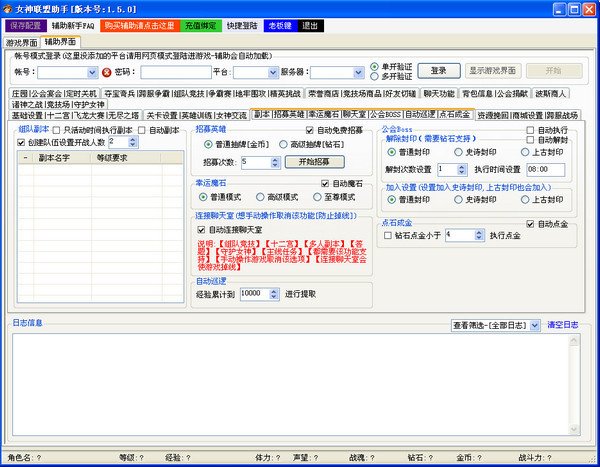Click 开战人数 spinner arrows

point(133,142)
